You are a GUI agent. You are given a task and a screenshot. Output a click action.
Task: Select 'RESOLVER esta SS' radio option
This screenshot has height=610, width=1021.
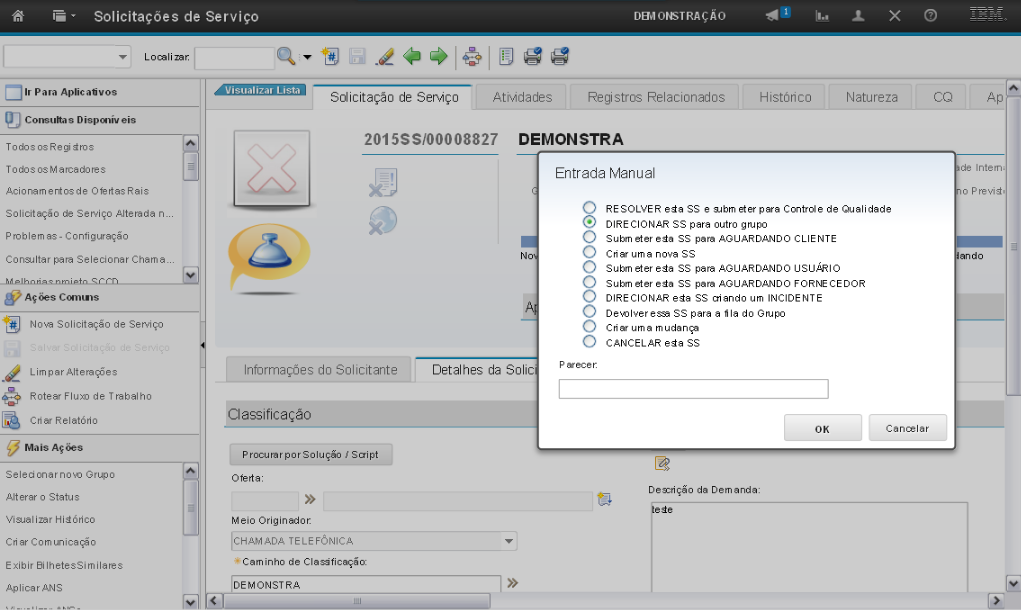click(x=589, y=208)
